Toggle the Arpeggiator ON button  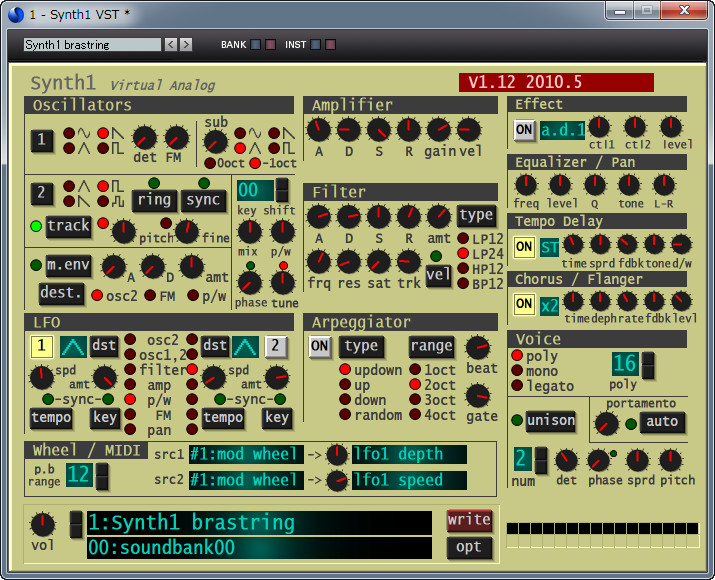click(319, 347)
